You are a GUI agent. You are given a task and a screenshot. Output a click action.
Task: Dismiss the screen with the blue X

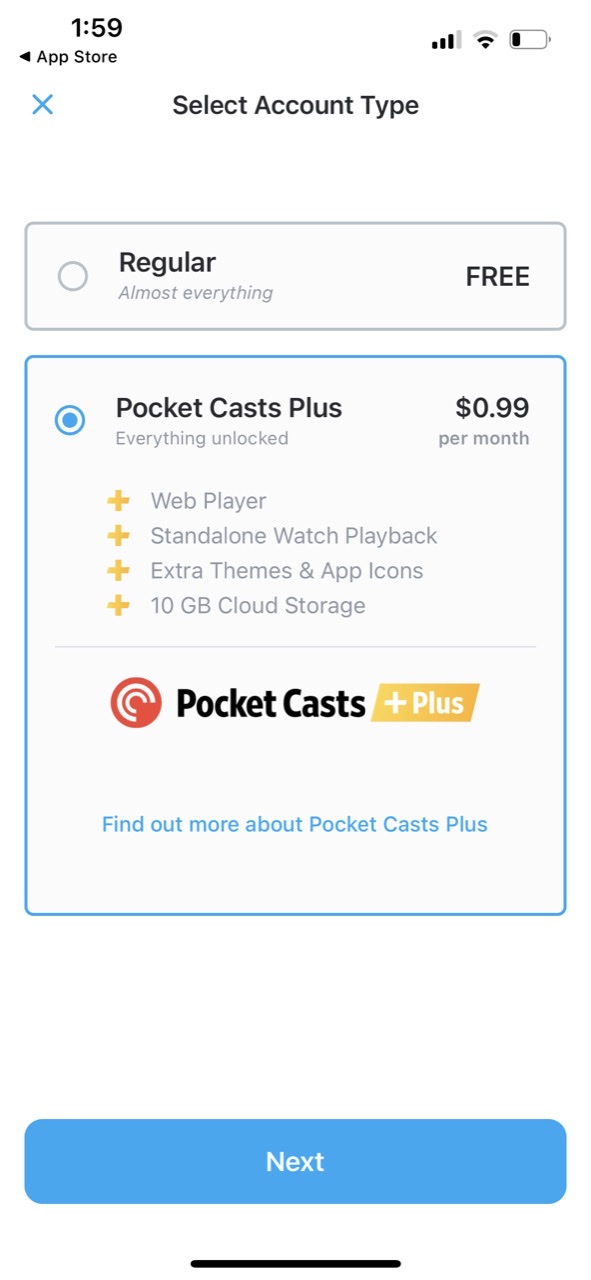point(42,104)
